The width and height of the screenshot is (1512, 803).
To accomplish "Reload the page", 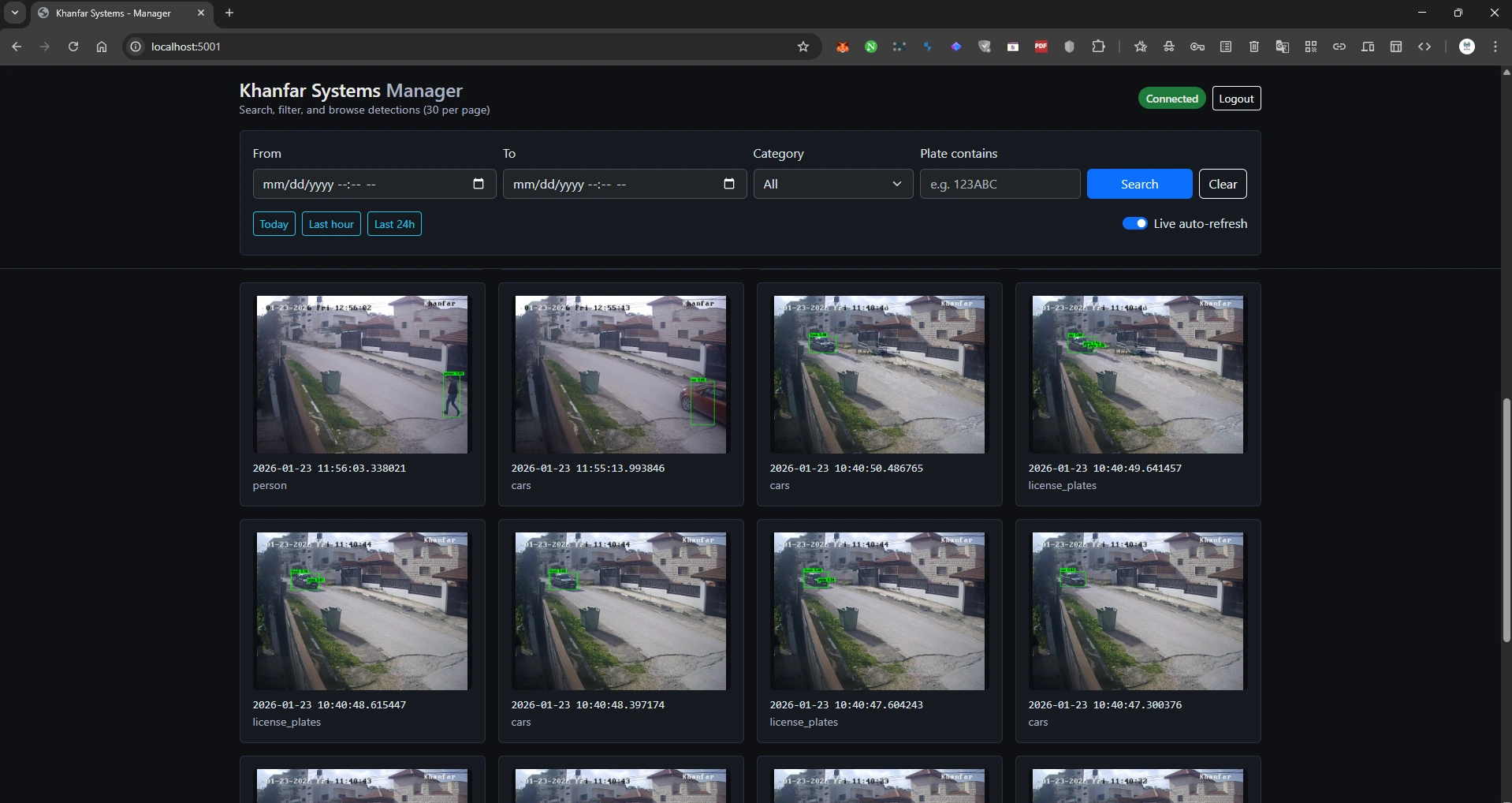I will tap(73, 47).
